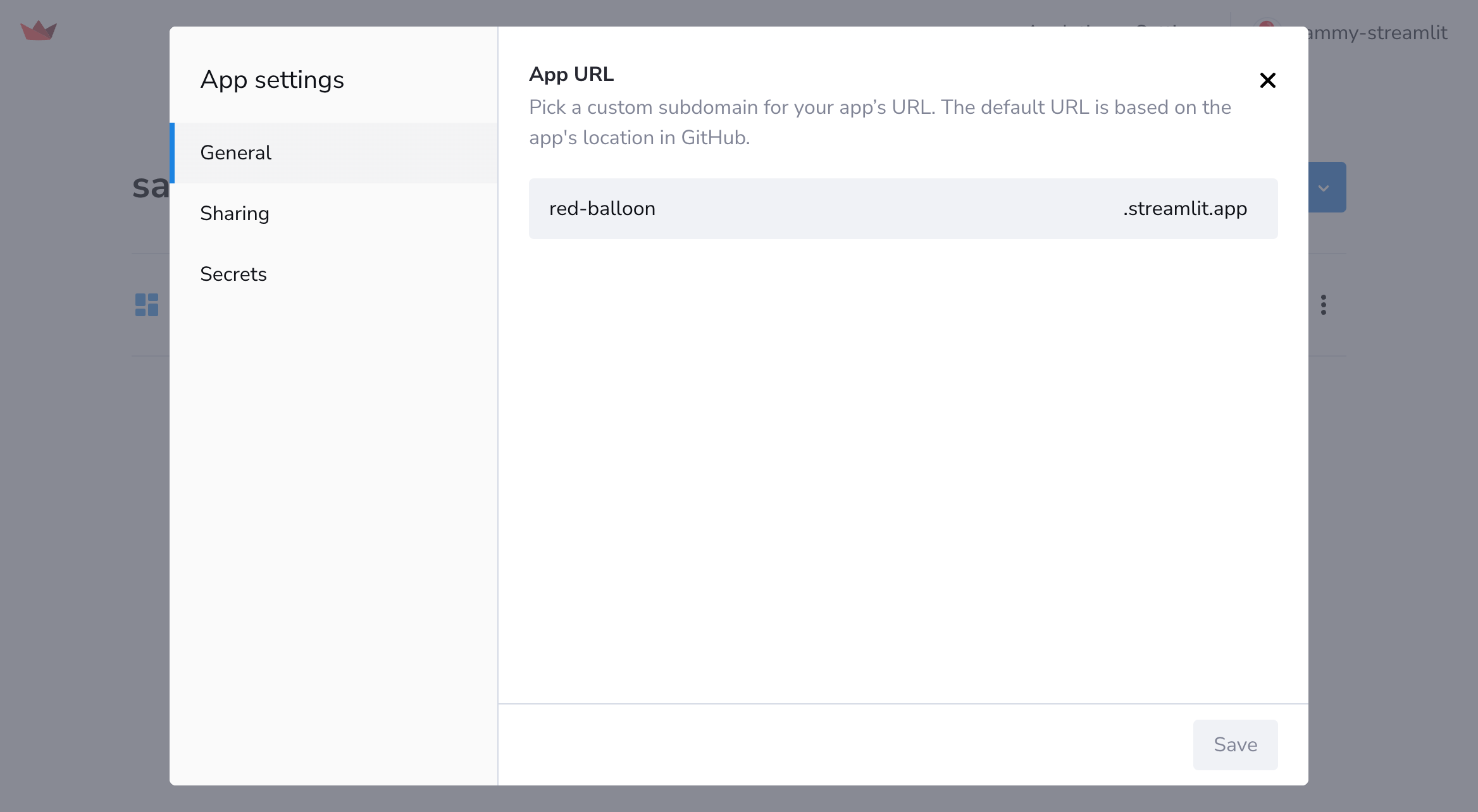Click the red balloon user avatar
This screenshot has height=812, width=1478.
click(1266, 25)
